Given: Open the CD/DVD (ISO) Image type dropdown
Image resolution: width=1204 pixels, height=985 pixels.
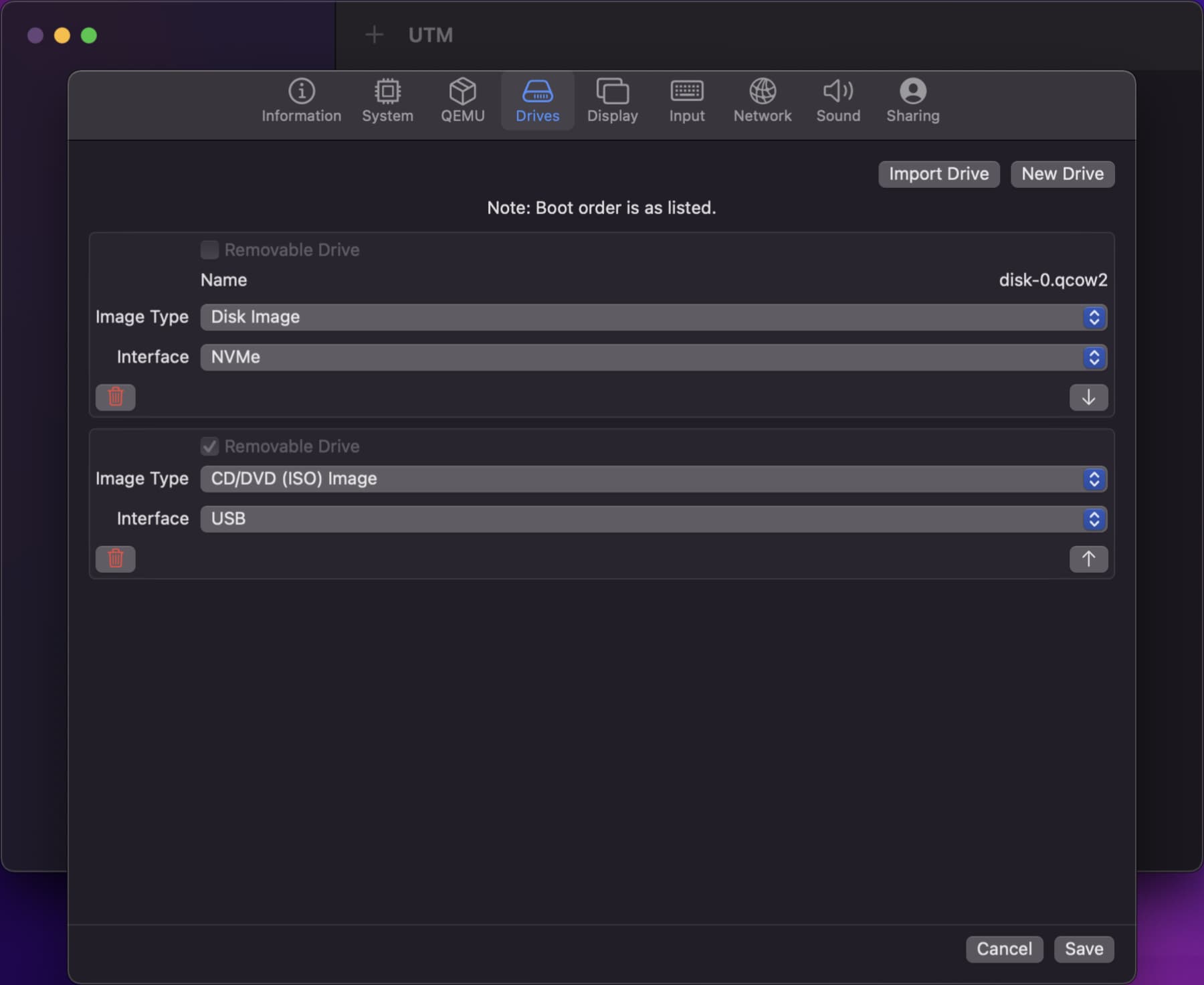Looking at the screenshot, I should [654, 479].
